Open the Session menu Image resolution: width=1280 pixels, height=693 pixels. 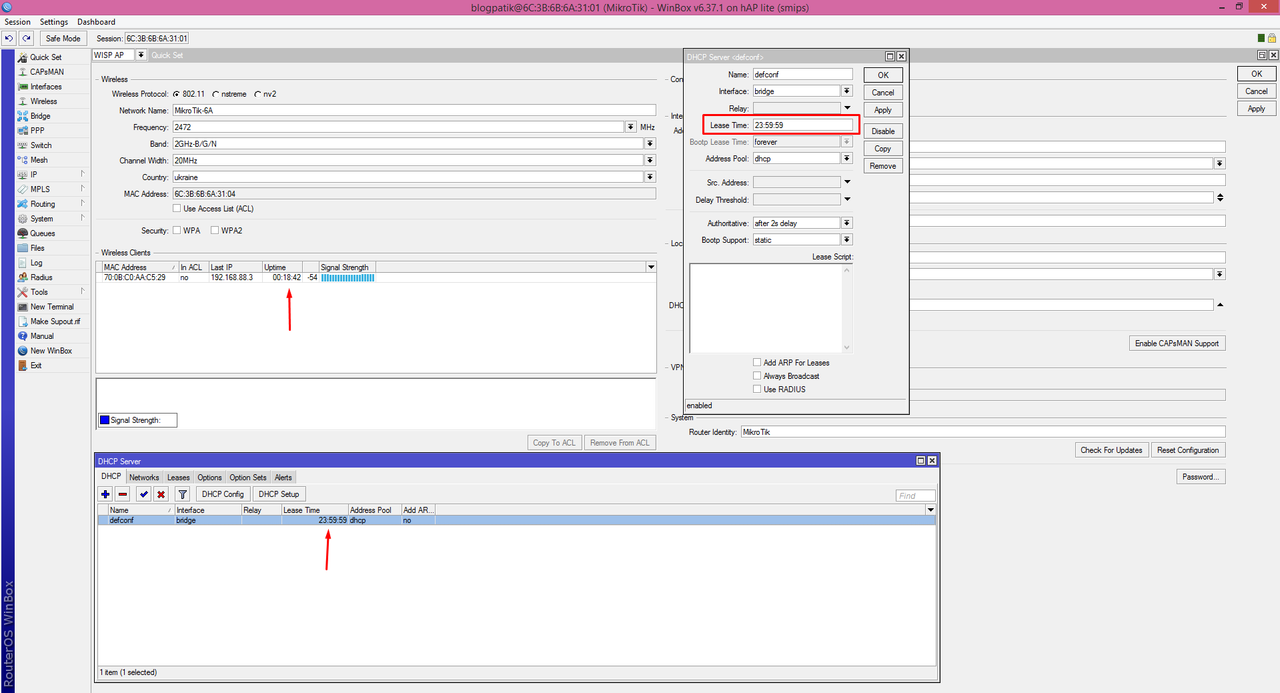[18, 22]
